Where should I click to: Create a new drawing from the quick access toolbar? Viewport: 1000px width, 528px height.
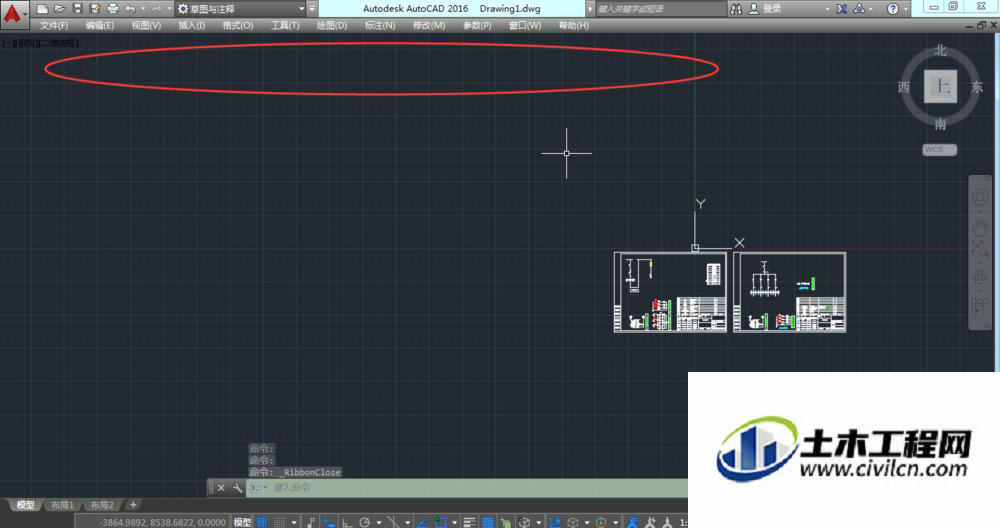42,8
